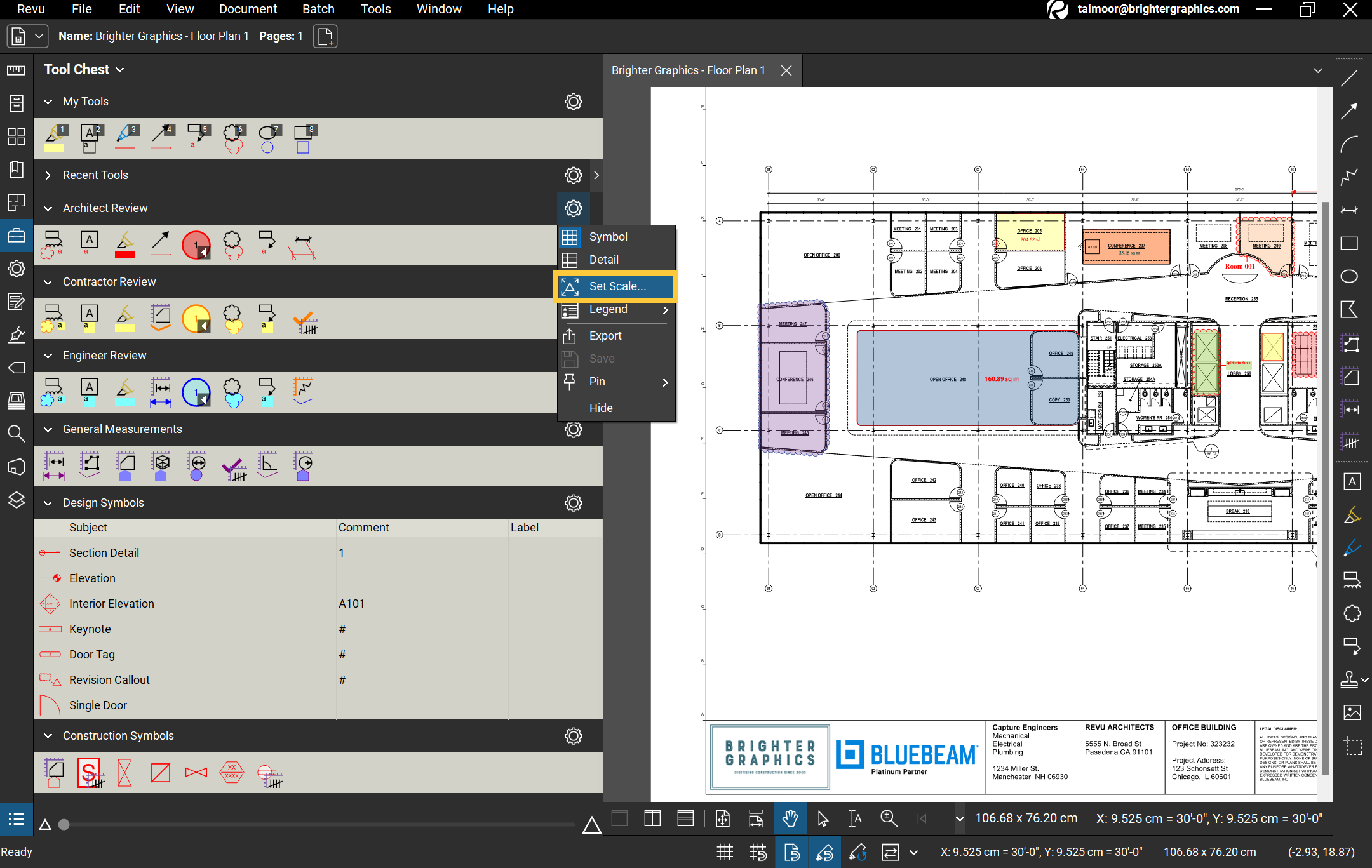This screenshot has width=1372, height=868.
Task: Click the zoom slider handle below the Tool Chest
Action: point(63,824)
